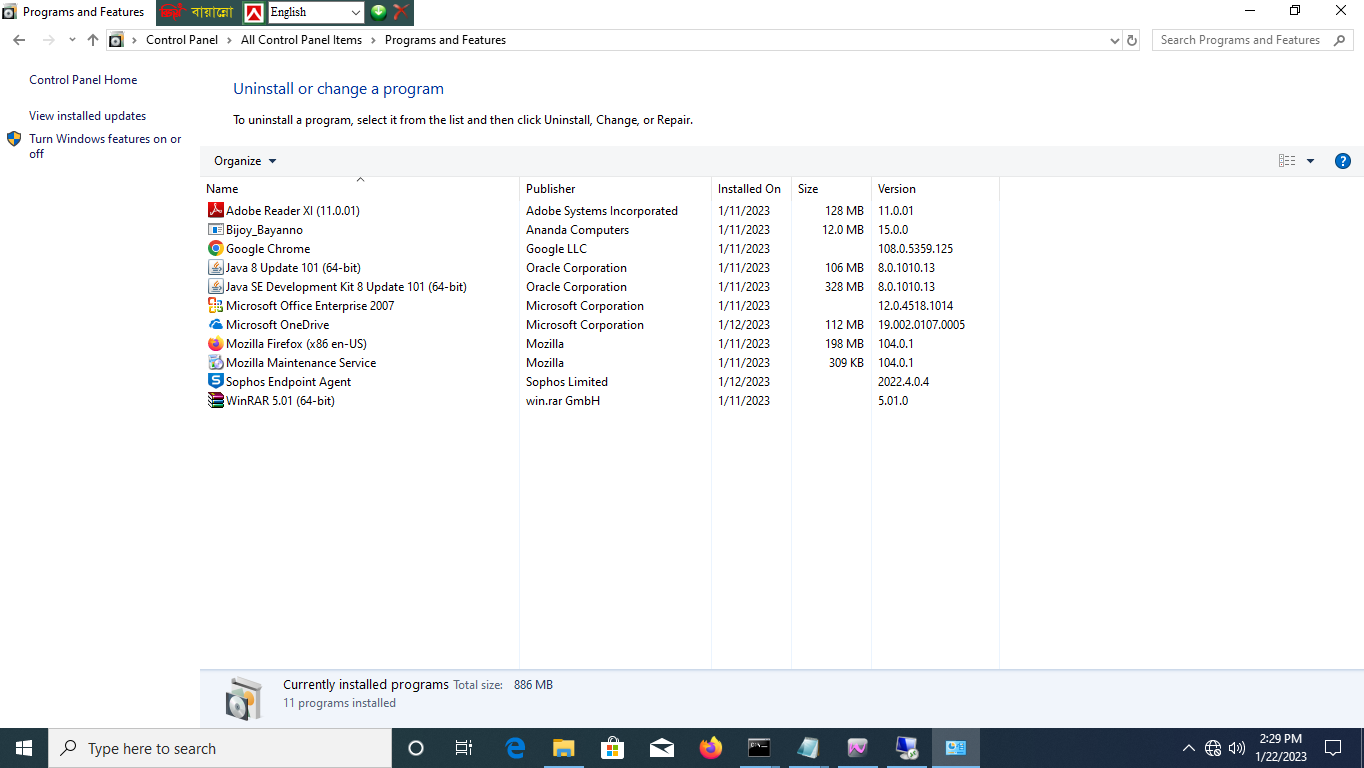This screenshot has height=768, width=1364.
Task: Open the taskbar clock showing 2:29 PM
Action: [1281, 748]
